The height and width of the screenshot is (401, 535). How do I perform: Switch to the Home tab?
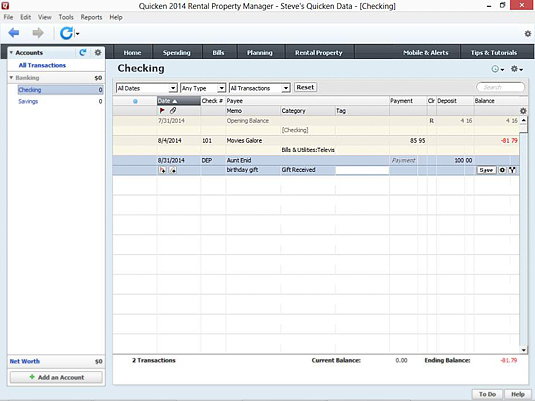pyautogui.click(x=132, y=53)
